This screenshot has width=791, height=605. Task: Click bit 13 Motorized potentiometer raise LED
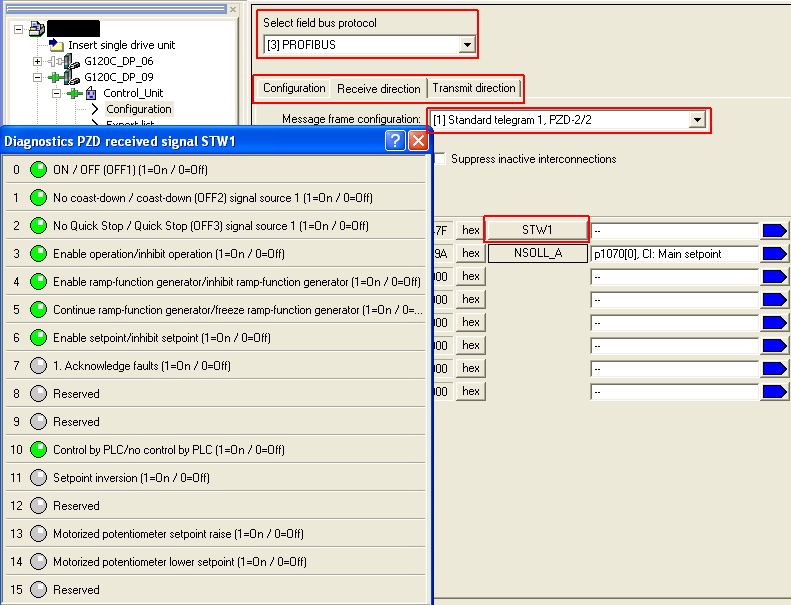pyautogui.click(x=38, y=534)
